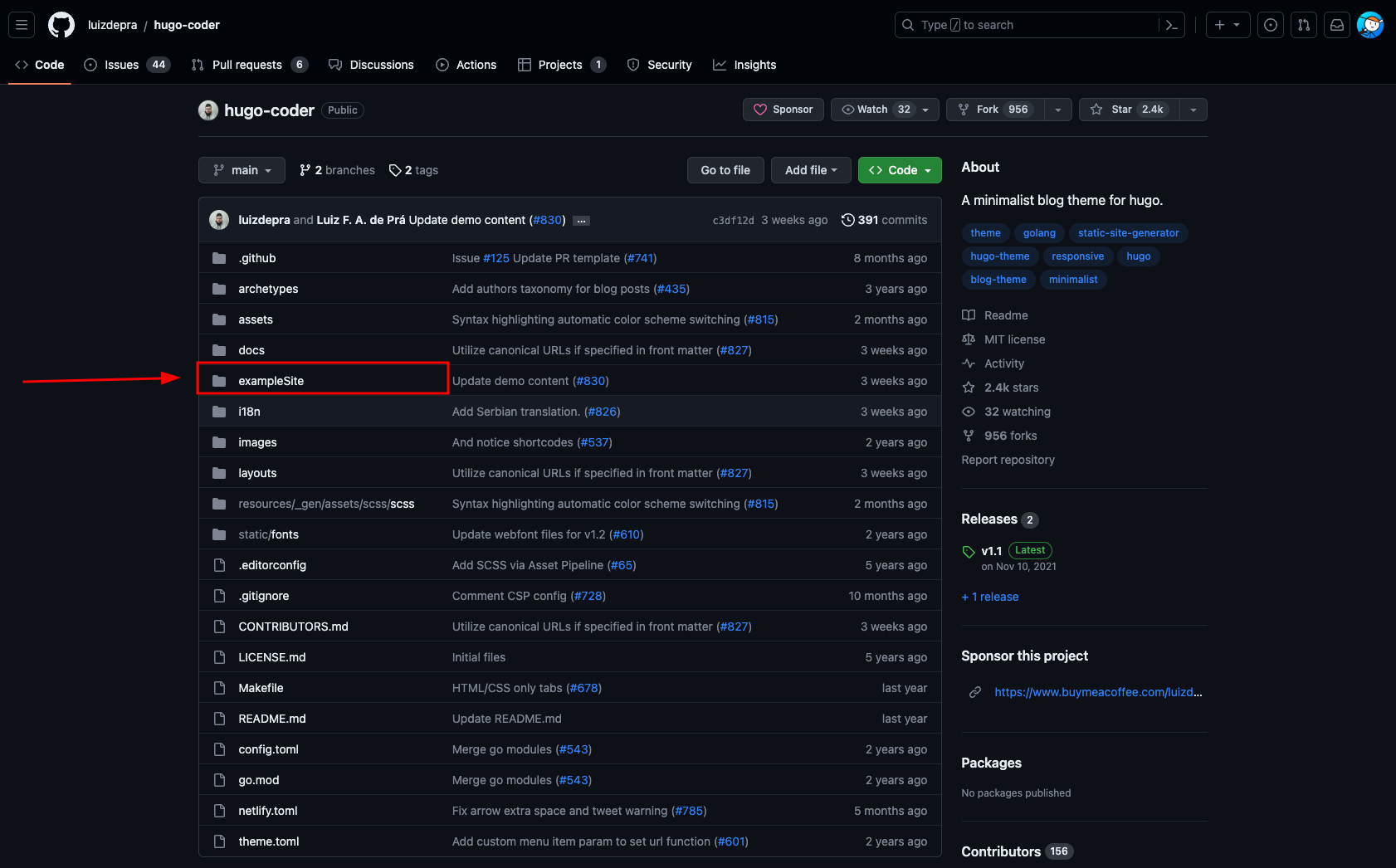Screen dimensions: 1396x868
Task: Click the commit history clock icon
Action: [x=847, y=220]
